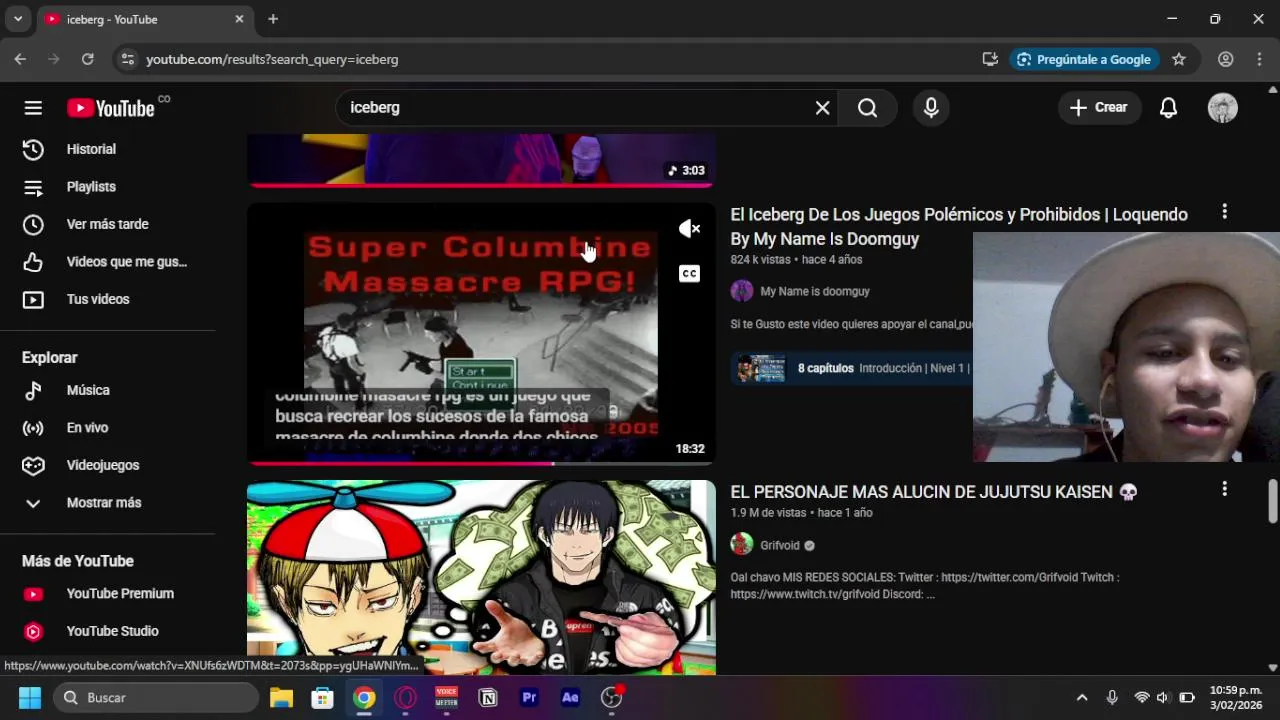The image size is (1280, 720).
Task: Open El Iceberg De Los Juegos Polémicos title
Action: (x=959, y=227)
